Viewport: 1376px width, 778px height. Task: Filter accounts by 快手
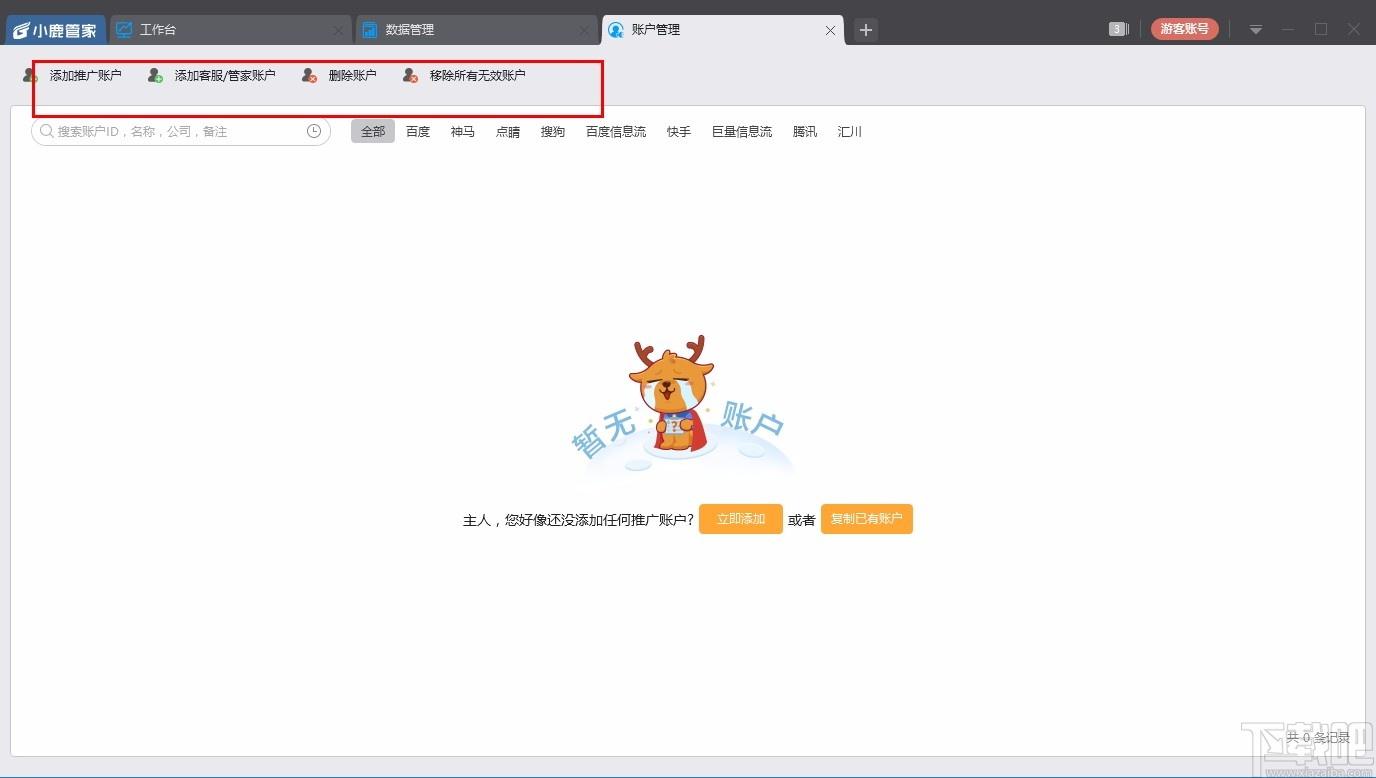point(679,131)
